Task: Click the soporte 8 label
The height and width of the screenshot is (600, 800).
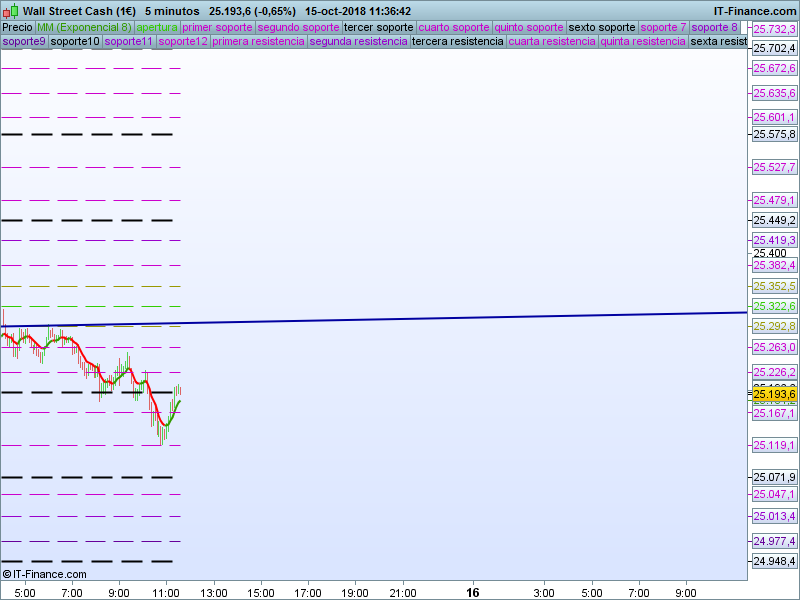Action: (714, 27)
